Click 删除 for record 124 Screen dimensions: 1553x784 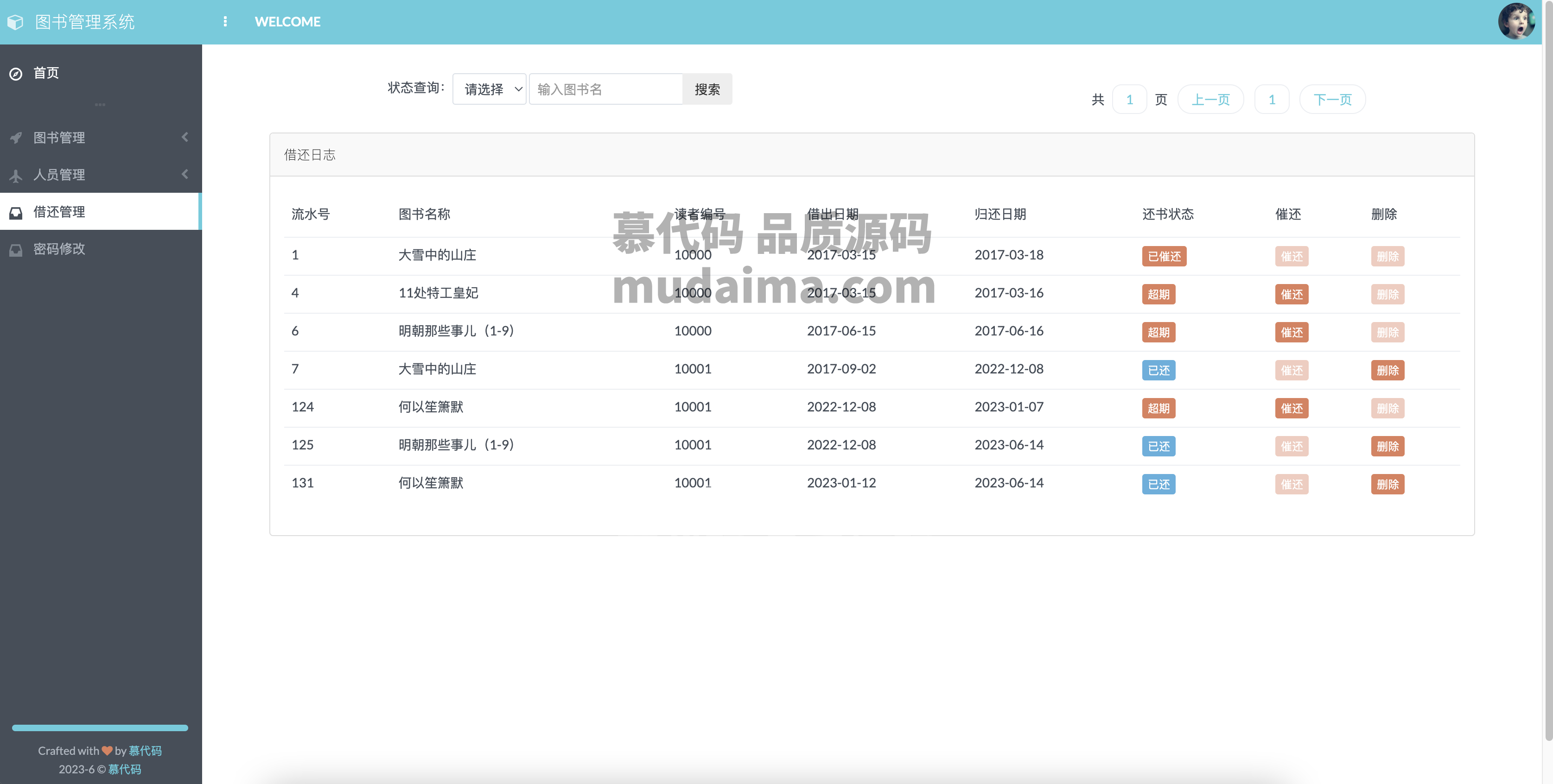(x=1387, y=408)
